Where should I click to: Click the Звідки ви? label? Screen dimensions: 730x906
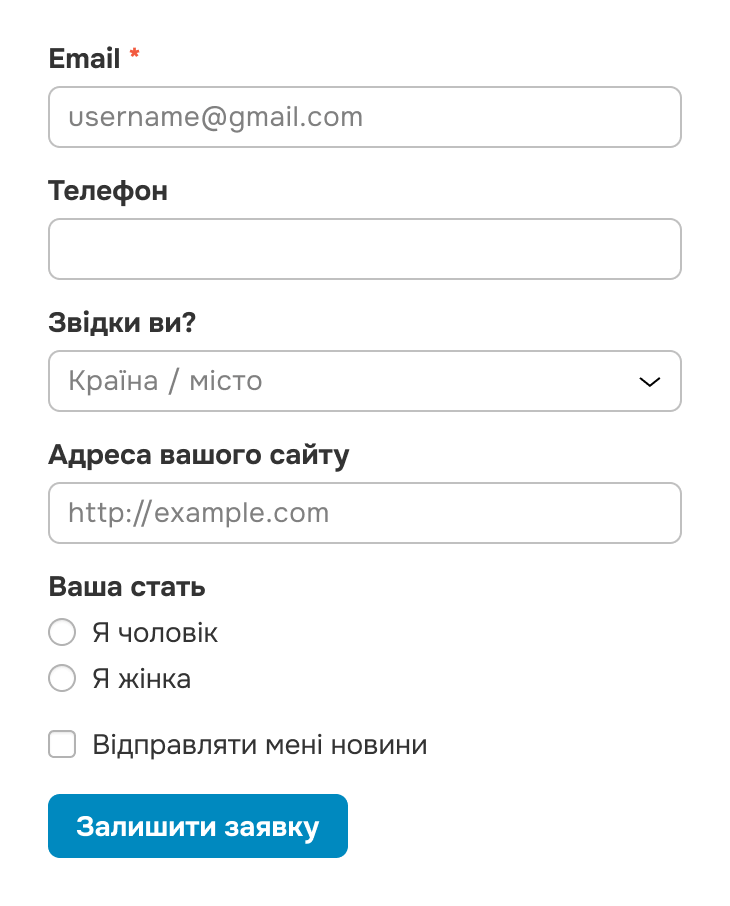[120, 323]
